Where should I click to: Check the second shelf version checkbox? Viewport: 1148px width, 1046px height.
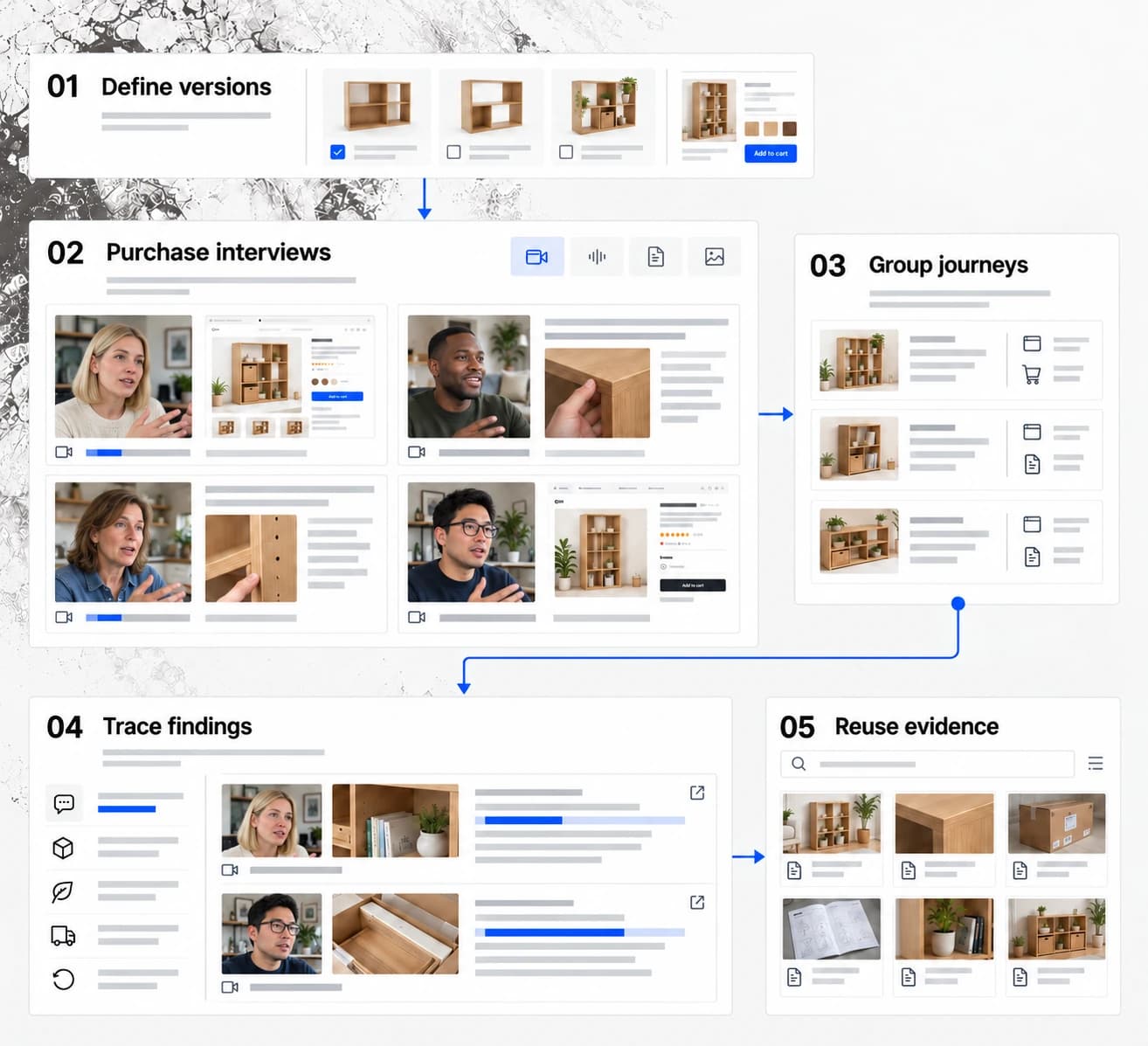453,152
